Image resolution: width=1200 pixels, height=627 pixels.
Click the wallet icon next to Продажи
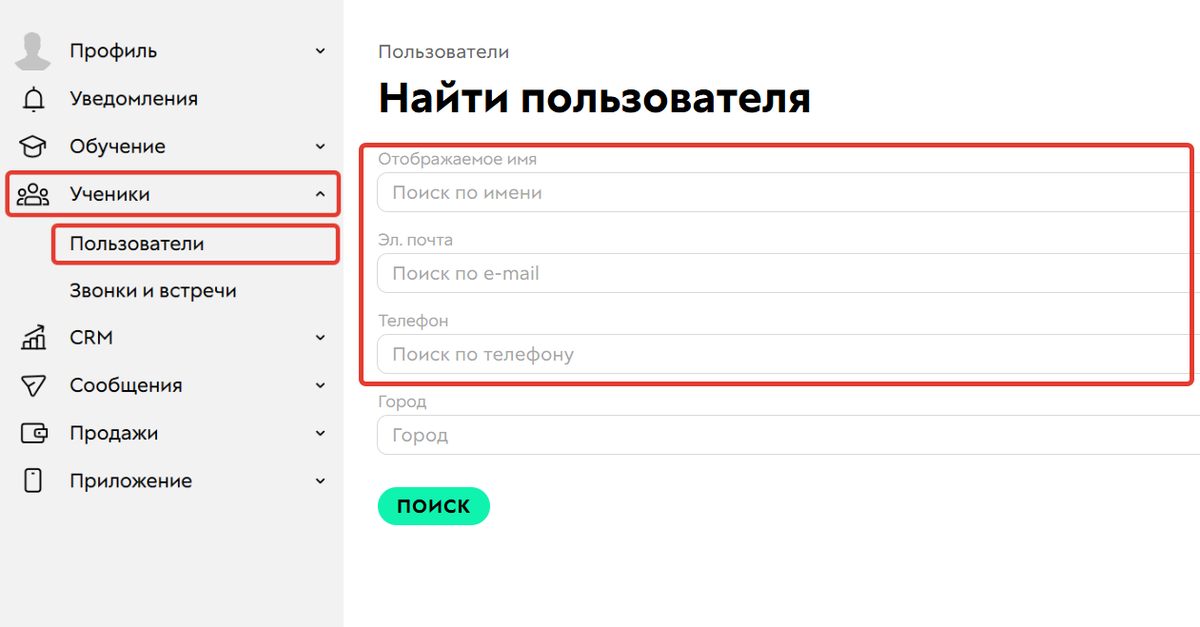pyautogui.click(x=31, y=433)
